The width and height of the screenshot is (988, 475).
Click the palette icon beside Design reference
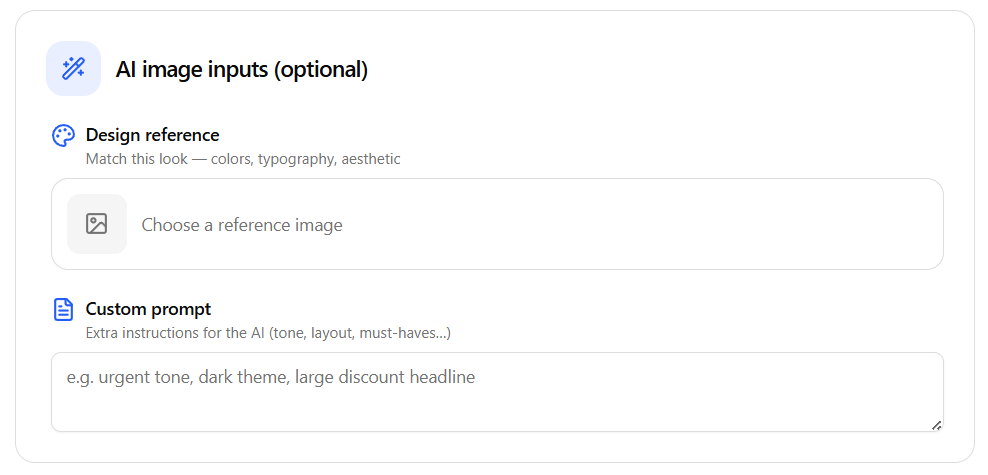pyautogui.click(x=63, y=135)
